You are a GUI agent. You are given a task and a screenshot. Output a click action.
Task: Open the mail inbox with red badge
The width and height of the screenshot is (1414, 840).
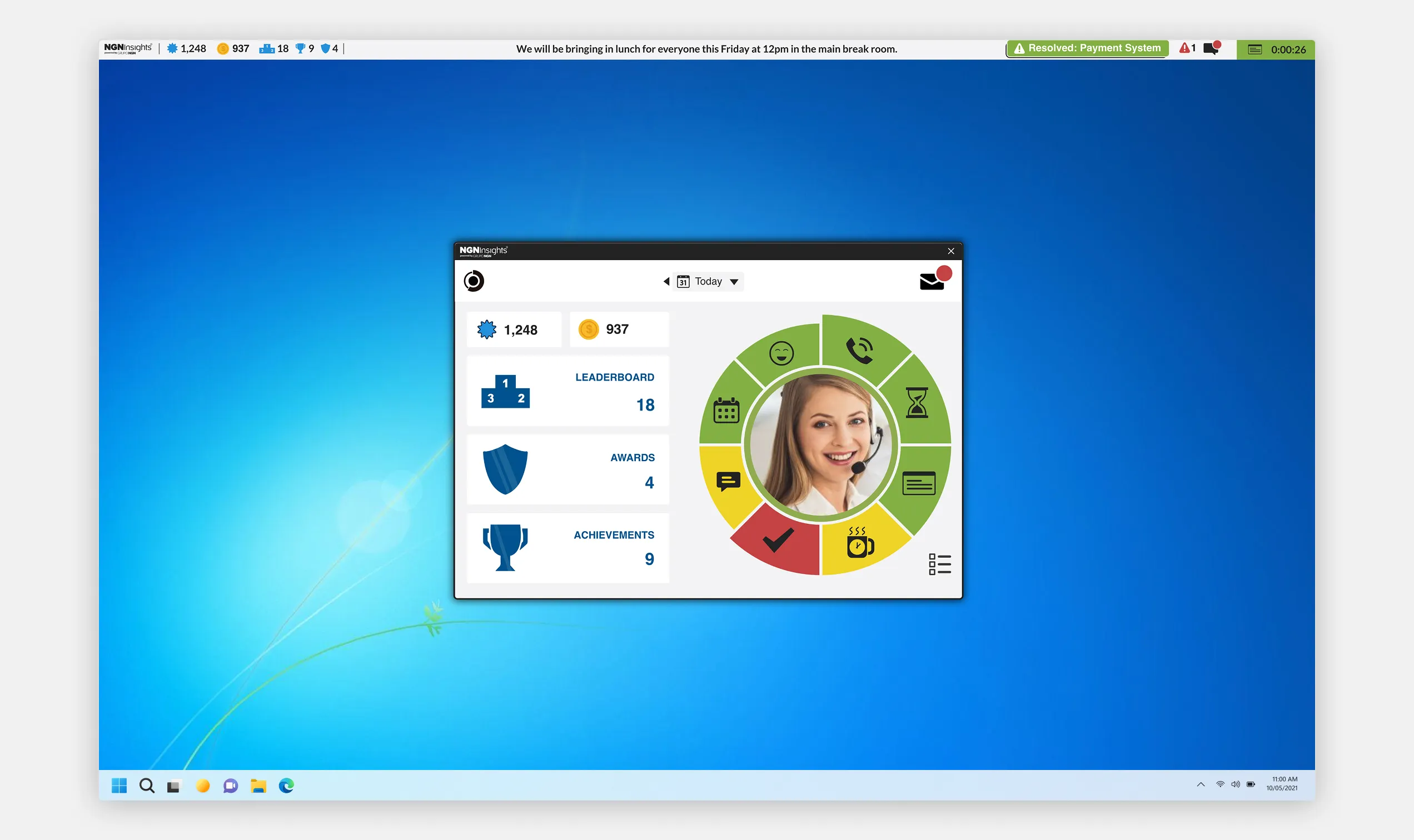[x=934, y=279]
